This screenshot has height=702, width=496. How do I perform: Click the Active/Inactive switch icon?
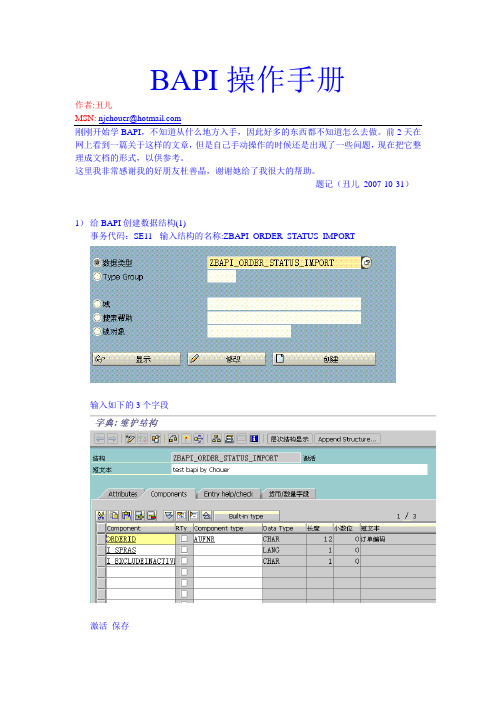tap(142, 439)
